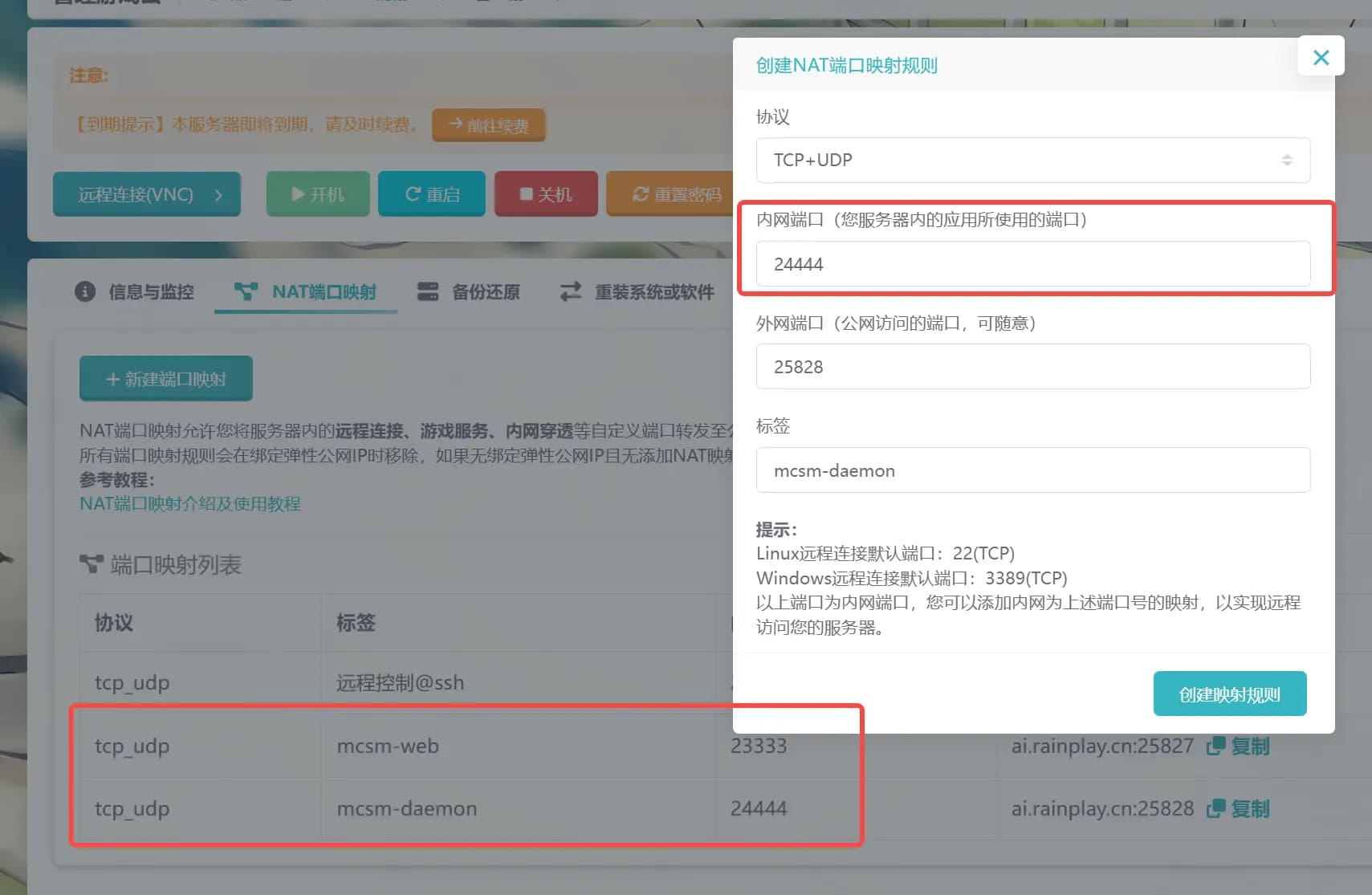The width and height of the screenshot is (1372, 895).
Task: Click the 开机 power on button
Action: (x=318, y=194)
